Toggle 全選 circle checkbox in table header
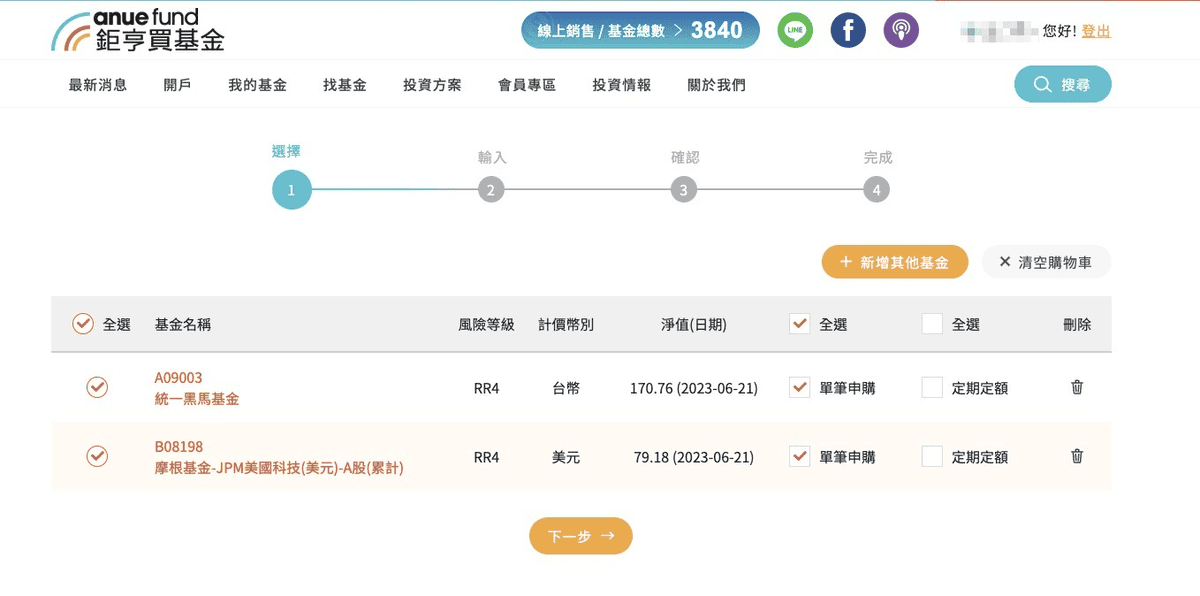Screen dimensions: 1200x596 pos(84,324)
